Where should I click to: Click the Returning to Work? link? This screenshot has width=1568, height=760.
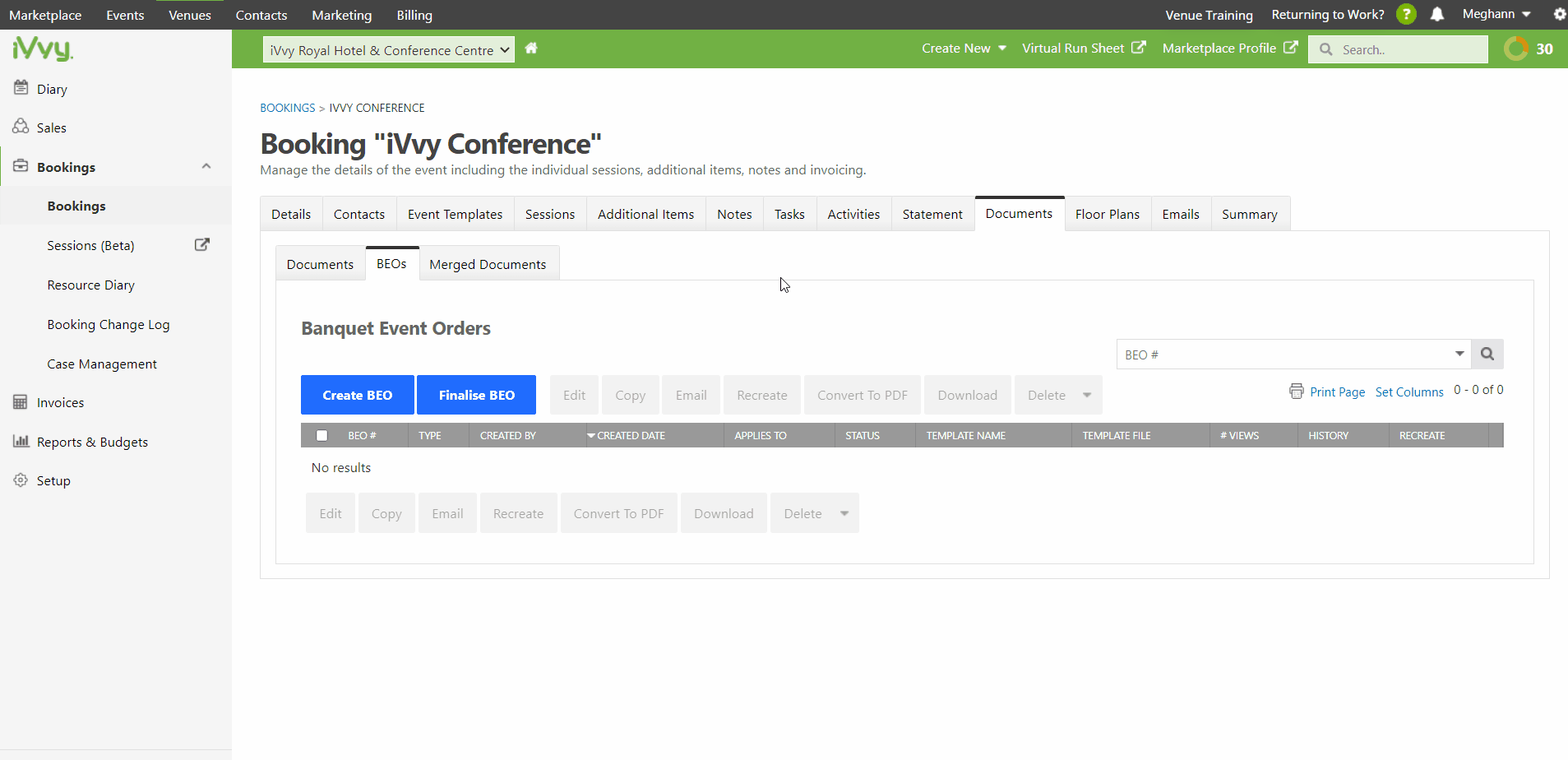(1327, 14)
